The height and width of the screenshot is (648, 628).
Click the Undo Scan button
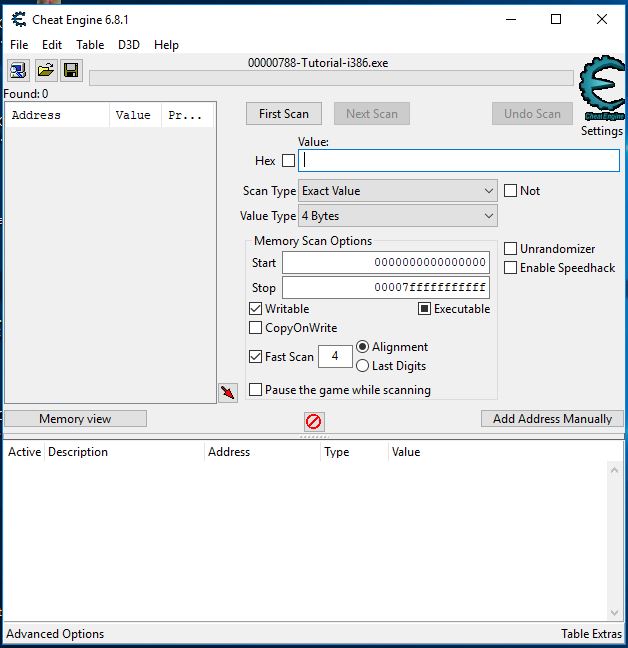coord(532,114)
